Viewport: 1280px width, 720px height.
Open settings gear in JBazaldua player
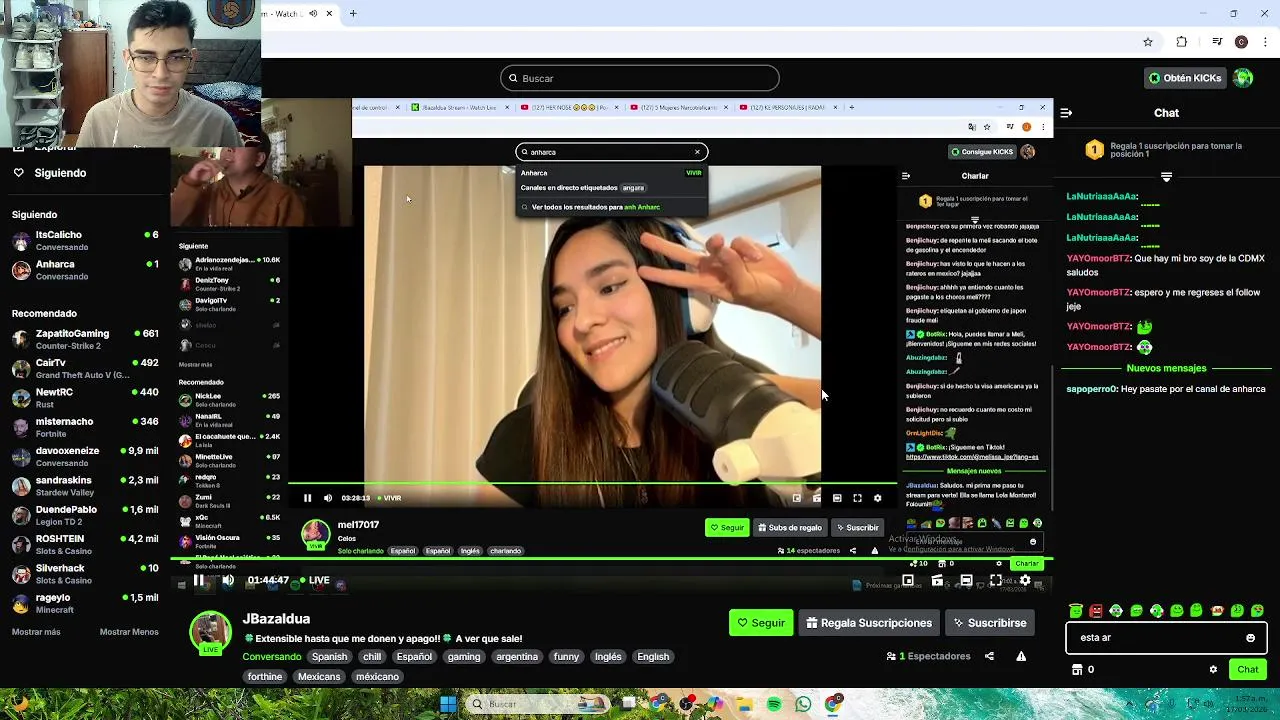click(x=1025, y=580)
